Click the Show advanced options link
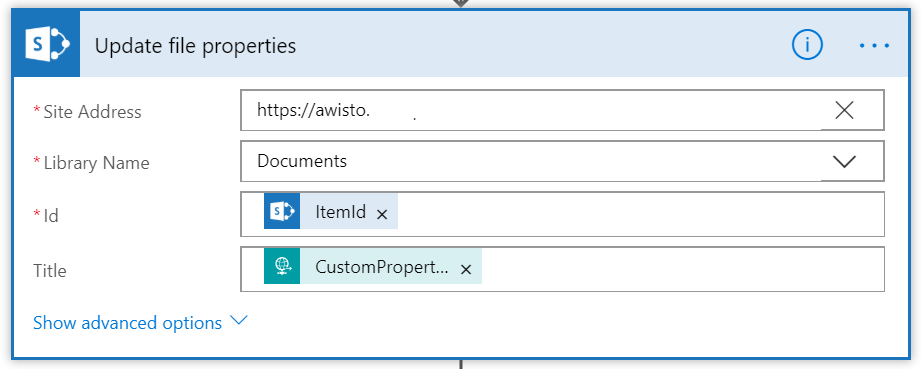The width and height of the screenshot is (921, 369). (127, 323)
